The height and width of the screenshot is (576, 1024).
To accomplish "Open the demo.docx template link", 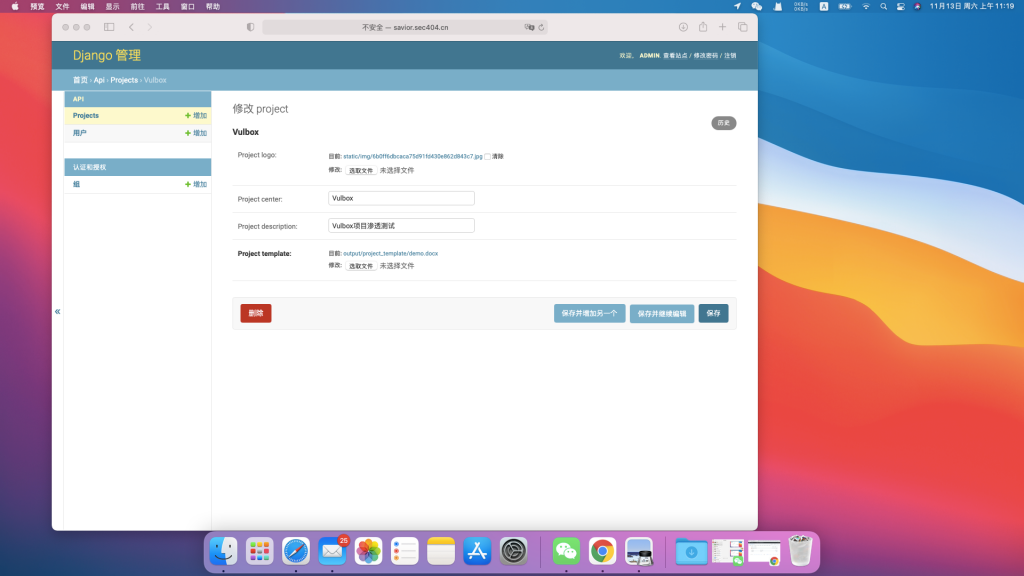I will tap(391, 253).
